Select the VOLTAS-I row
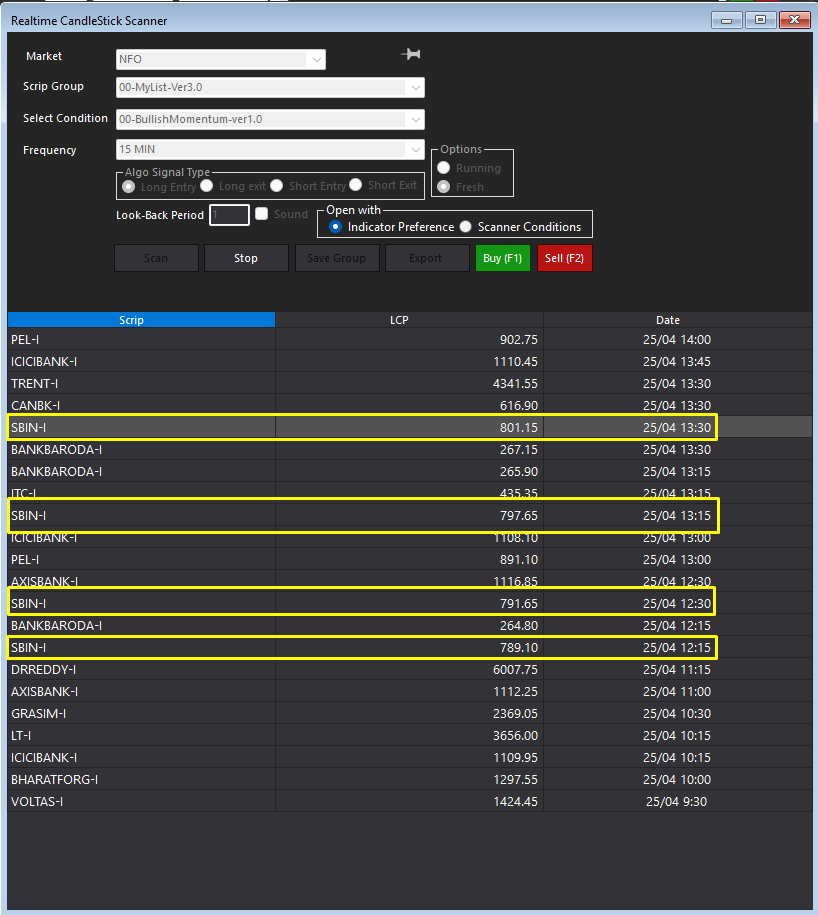The width and height of the screenshot is (818, 915). click(x=410, y=802)
